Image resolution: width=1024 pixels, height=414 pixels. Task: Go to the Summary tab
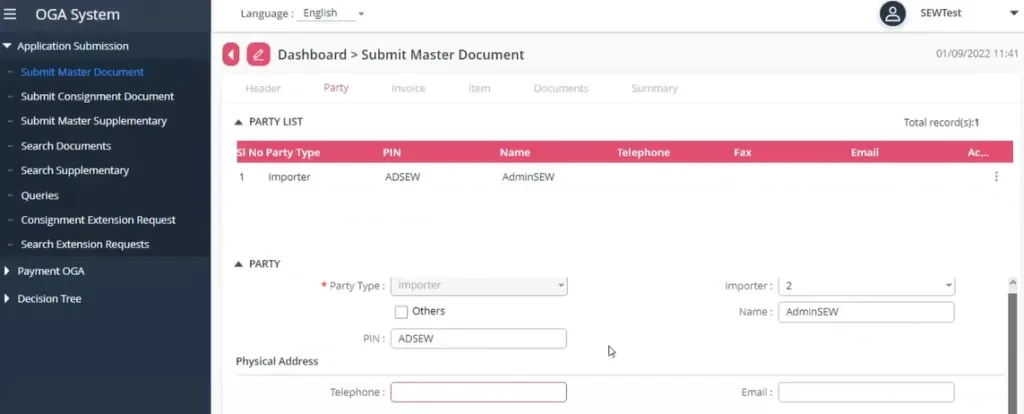654,89
